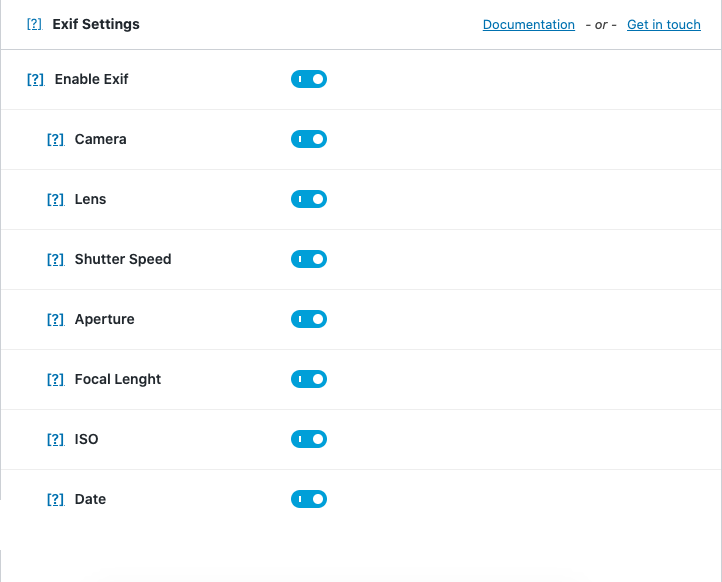722x582 pixels.
Task: Open [?] help for Shutter Speed
Action: point(55,259)
